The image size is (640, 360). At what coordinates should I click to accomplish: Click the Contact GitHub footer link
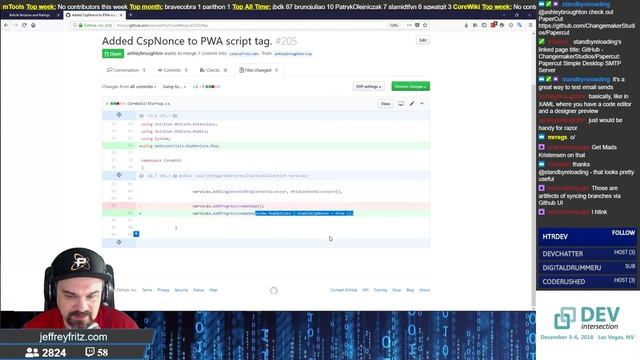pyautogui.click(x=344, y=290)
